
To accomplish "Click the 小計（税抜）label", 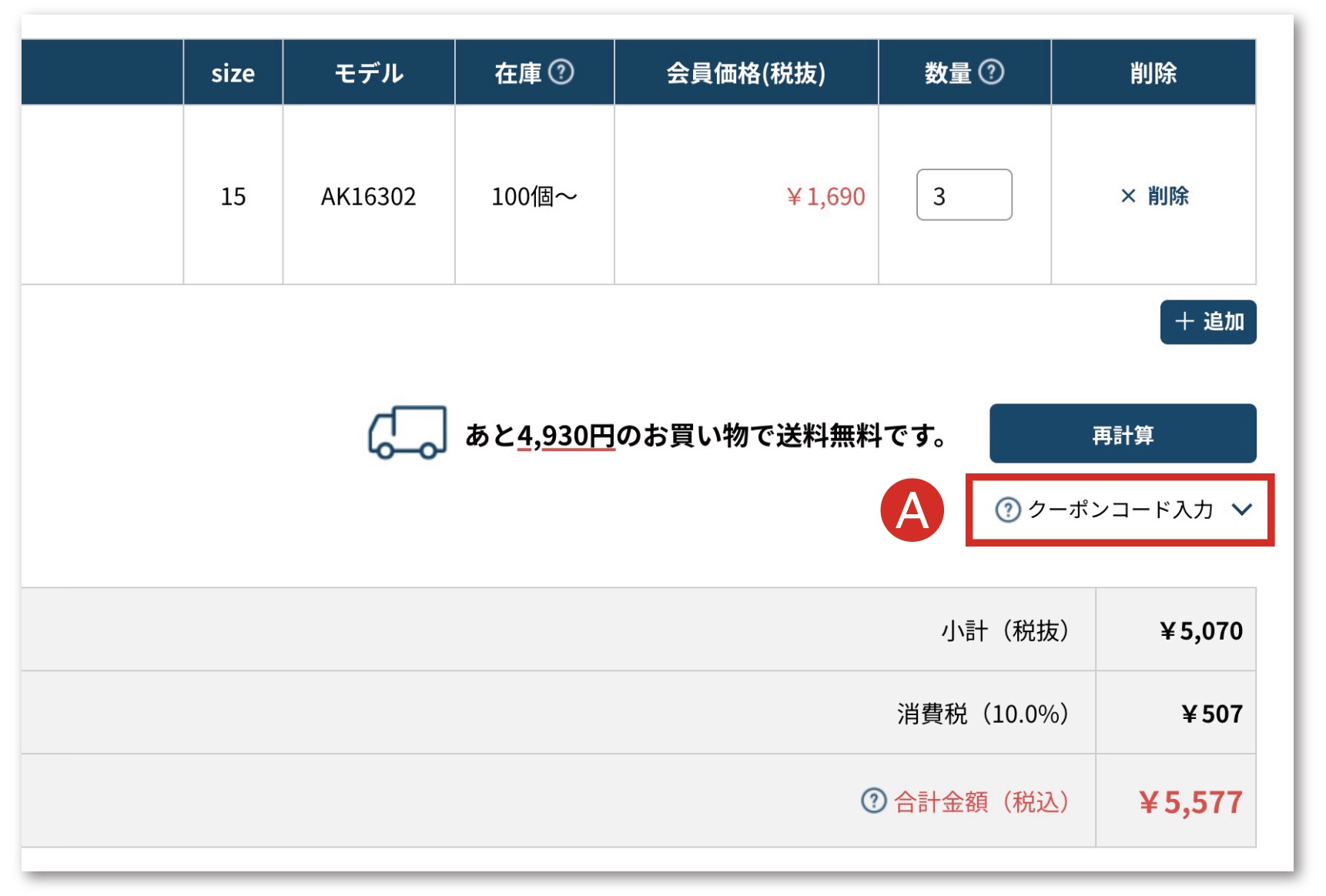I will 1005,630.
